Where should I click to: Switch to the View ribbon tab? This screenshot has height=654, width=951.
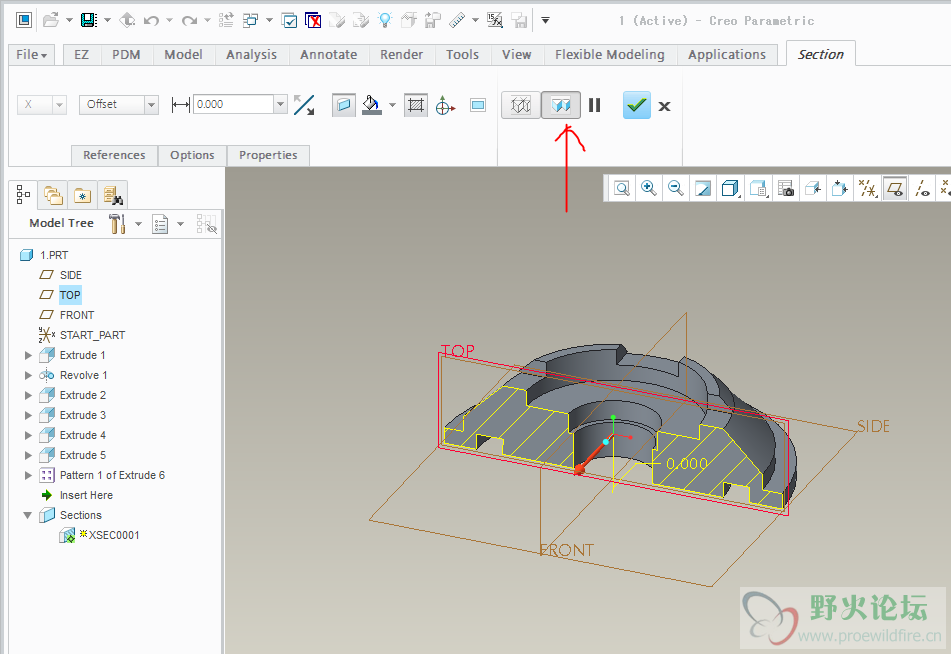click(517, 55)
